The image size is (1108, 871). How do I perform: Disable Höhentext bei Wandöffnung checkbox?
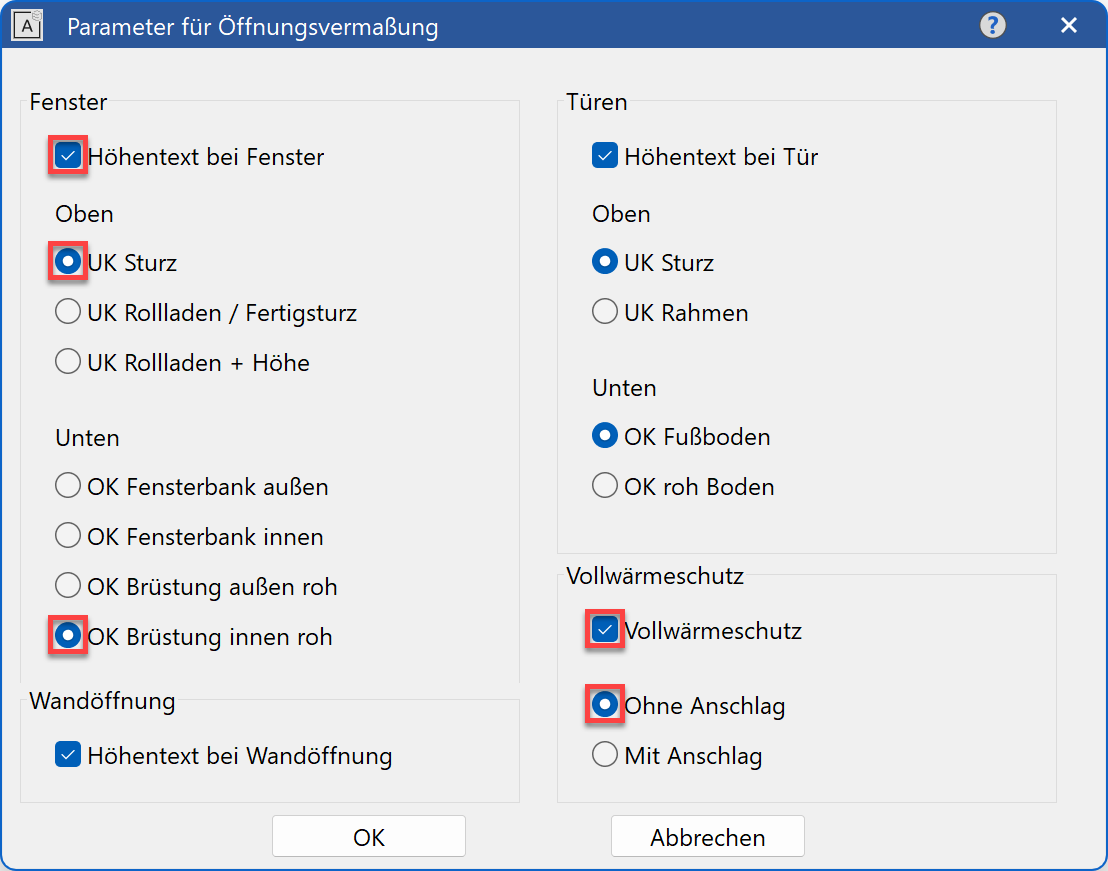click(68, 756)
